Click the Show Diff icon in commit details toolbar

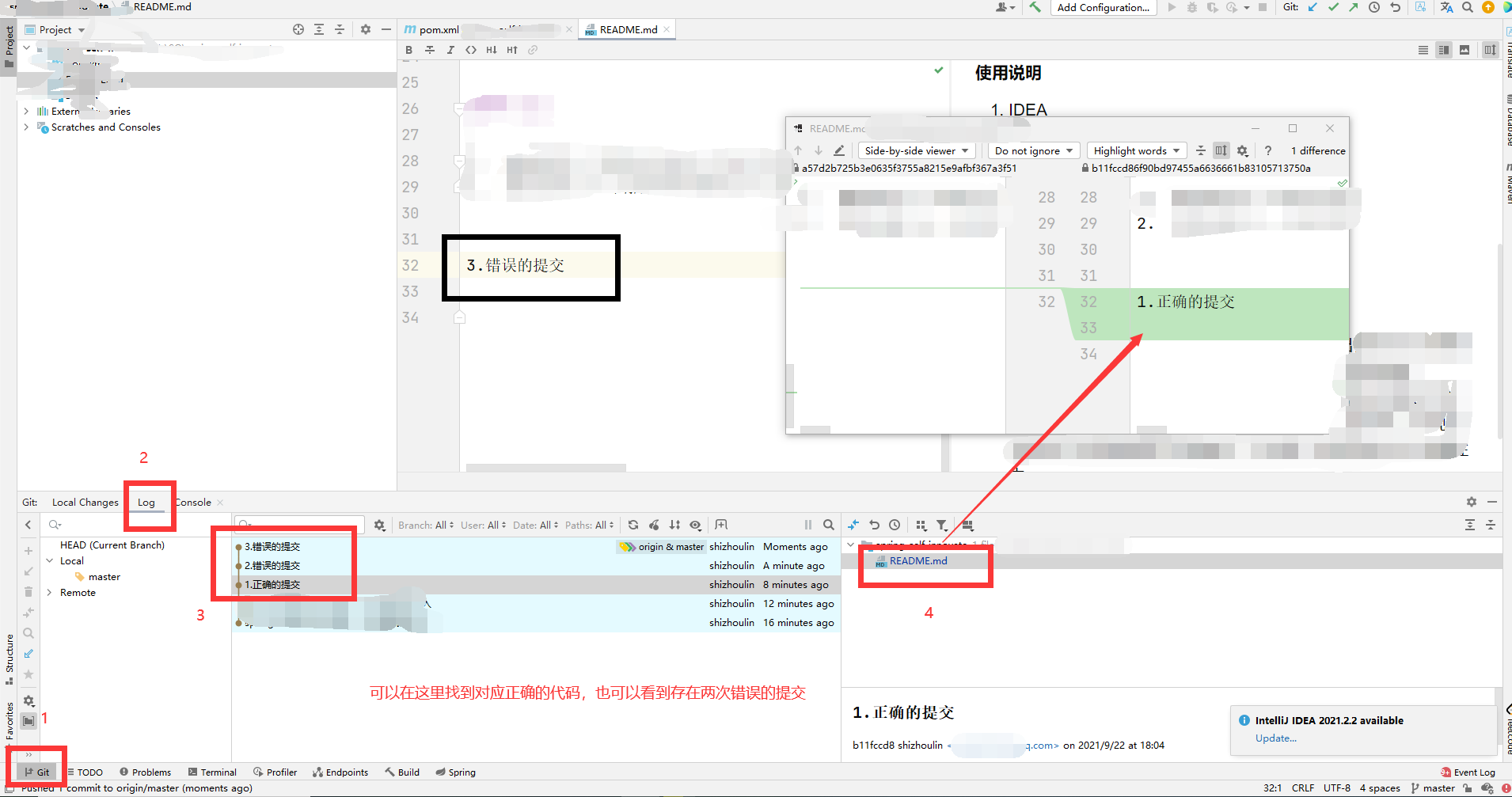(853, 525)
